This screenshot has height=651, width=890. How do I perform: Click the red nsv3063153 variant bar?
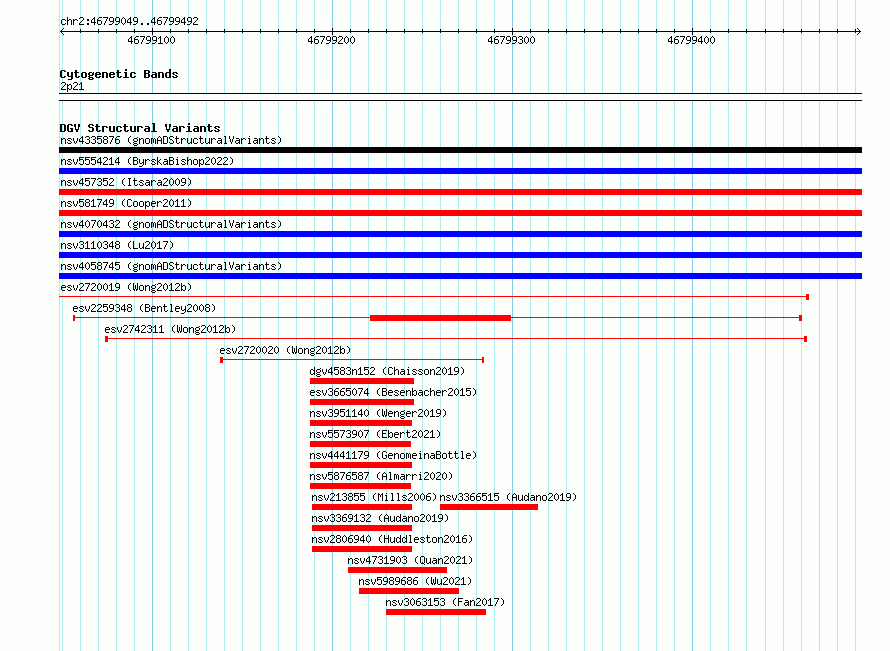(436, 612)
